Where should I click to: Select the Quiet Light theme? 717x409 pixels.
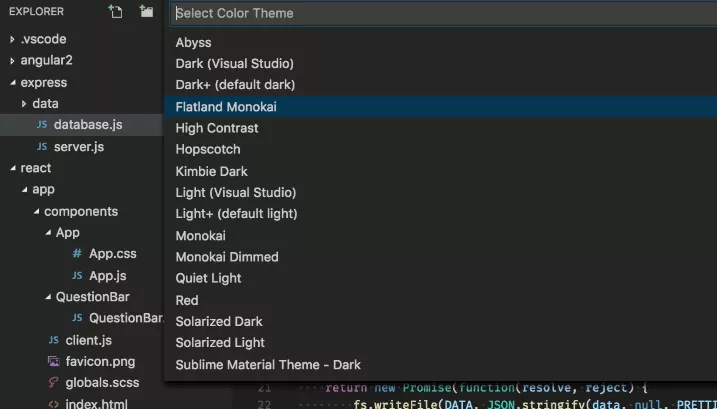point(440,278)
